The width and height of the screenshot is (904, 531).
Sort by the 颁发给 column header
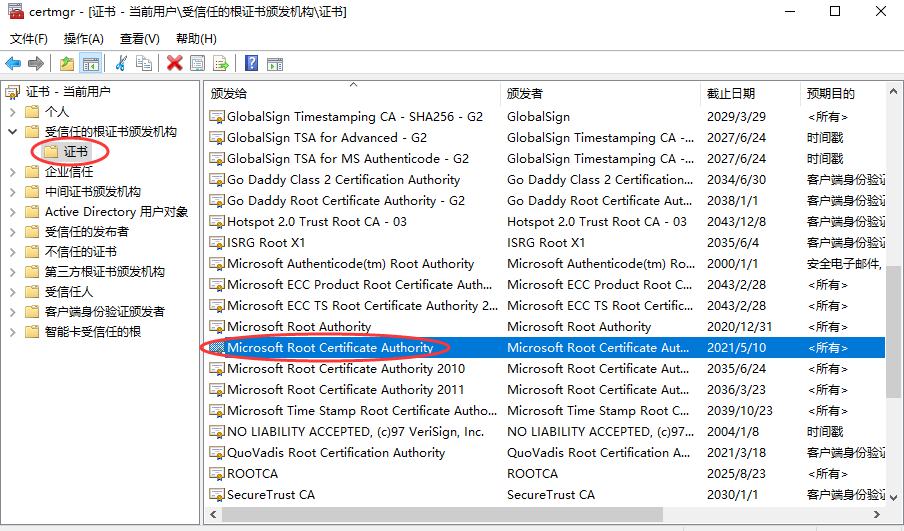(353, 93)
